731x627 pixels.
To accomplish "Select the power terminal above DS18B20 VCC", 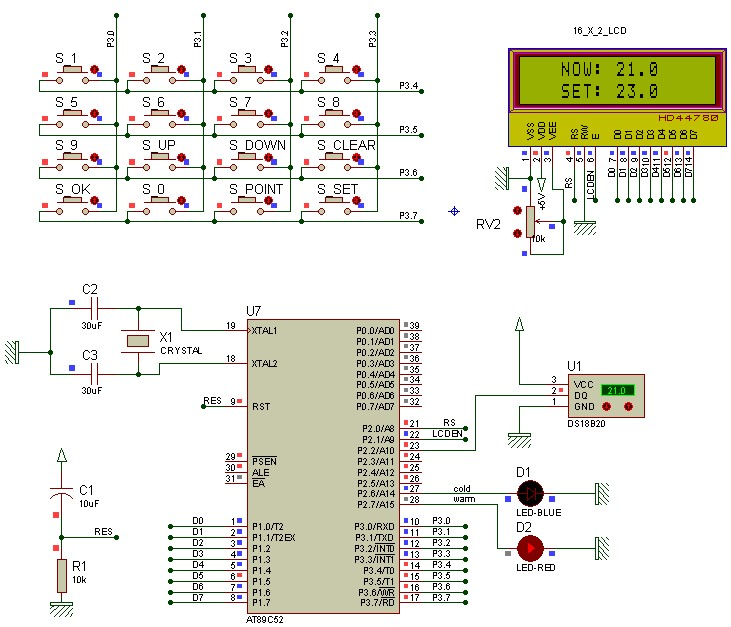I will pyautogui.click(x=519, y=324).
